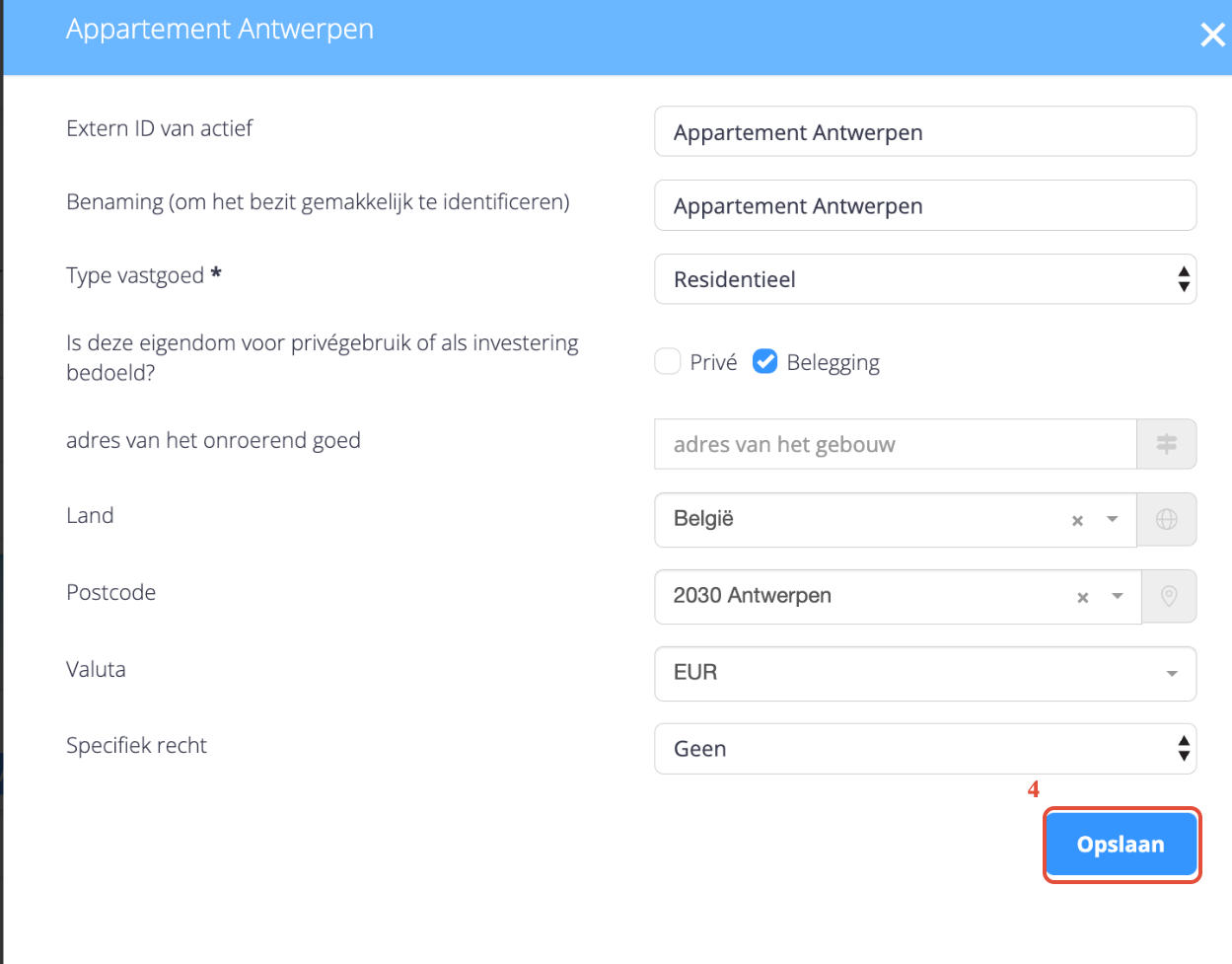
Task: Check the Privé checkbox
Action: (668, 362)
